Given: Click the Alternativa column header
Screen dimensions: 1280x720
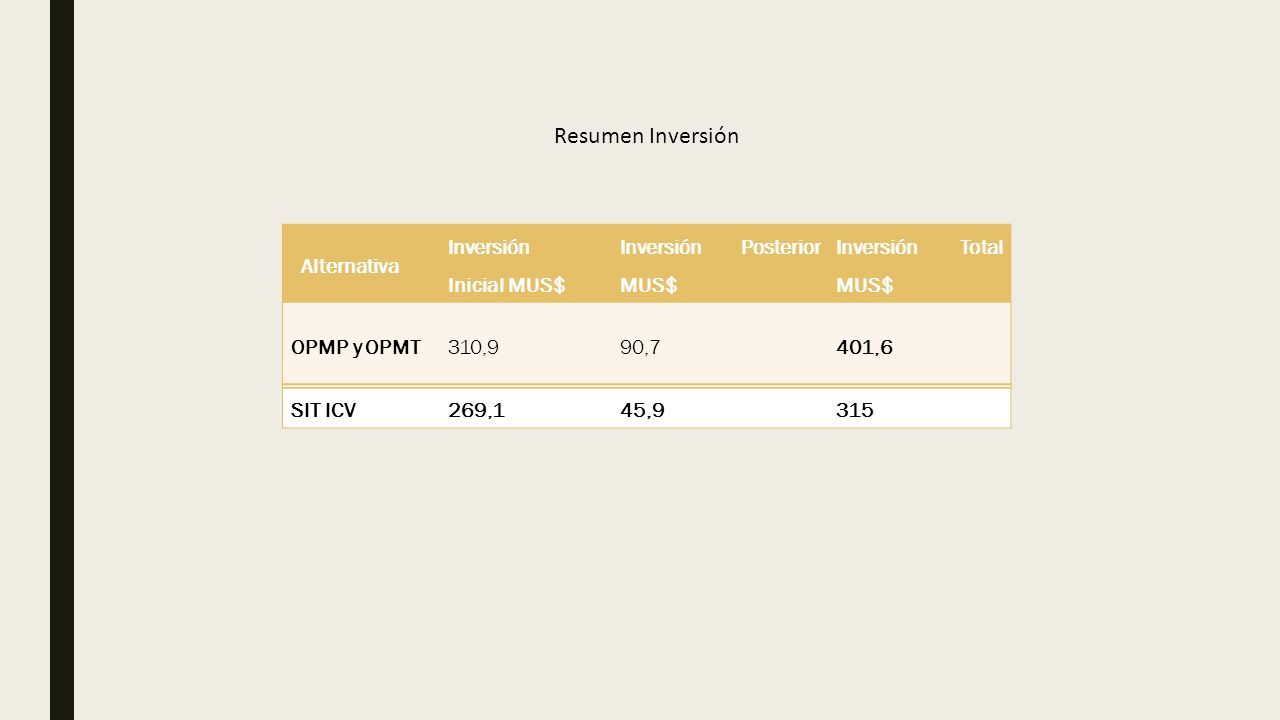Looking at the screenshot, I should [350, 266].
